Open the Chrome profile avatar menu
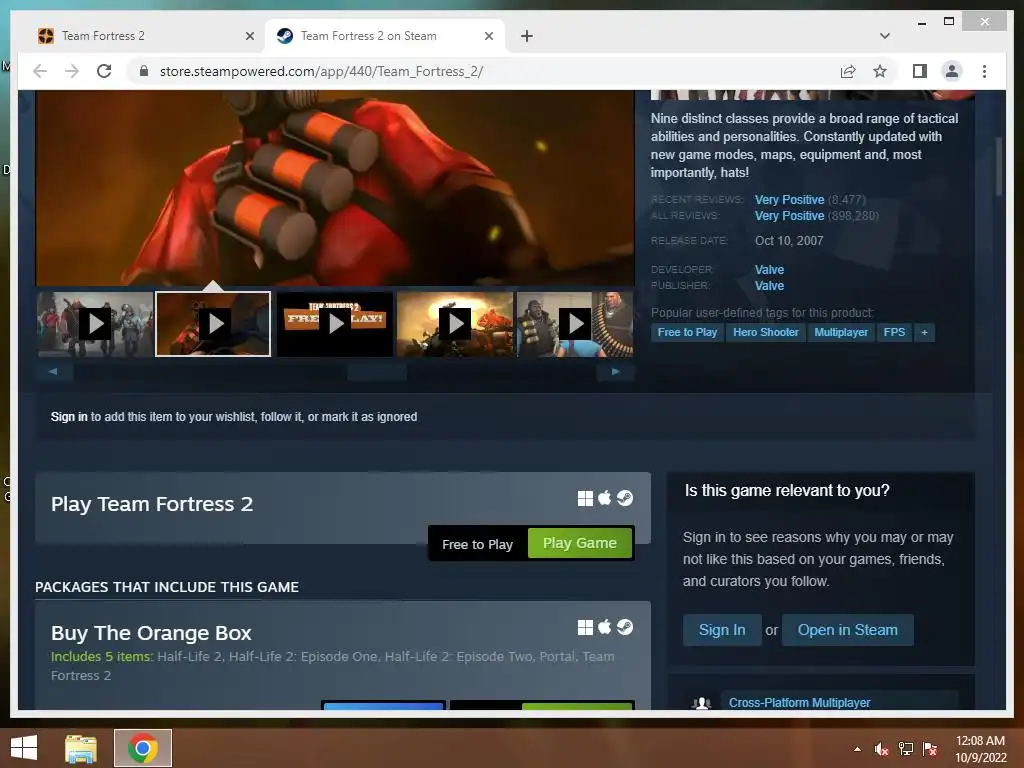 [x=952, y=71]
